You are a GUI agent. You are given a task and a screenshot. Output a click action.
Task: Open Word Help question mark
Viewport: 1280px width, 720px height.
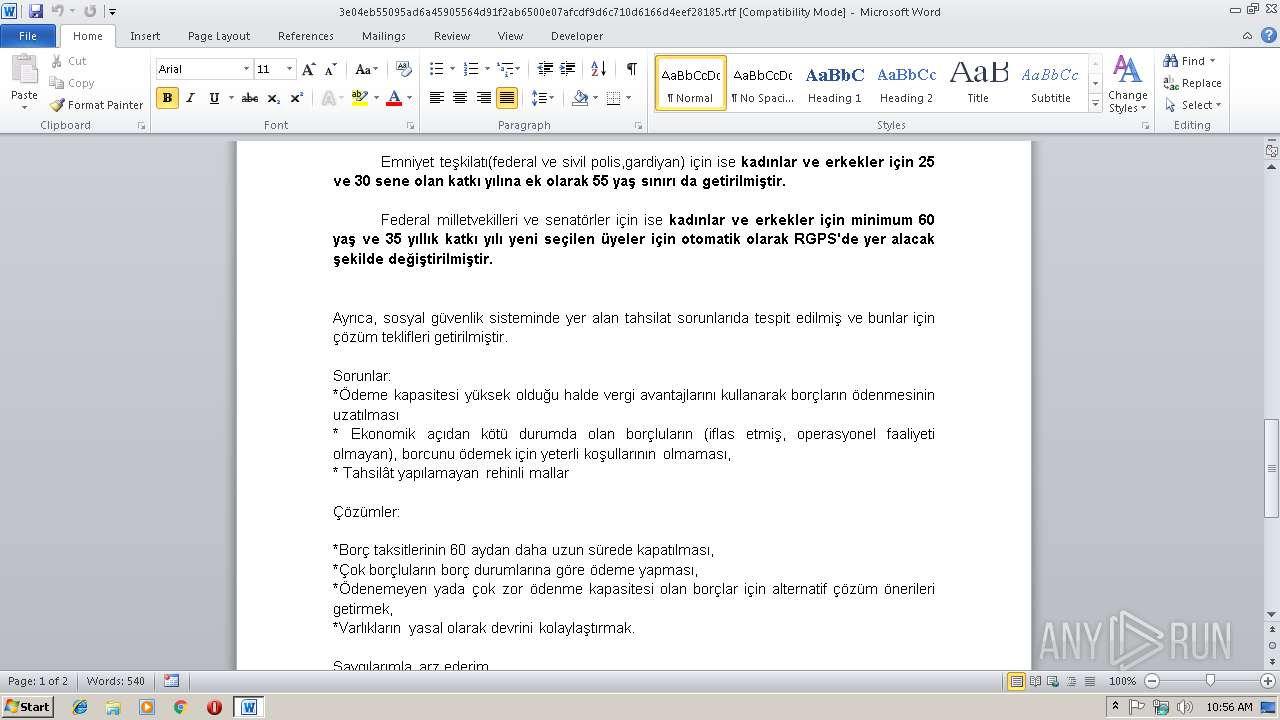coord(1268,35)
